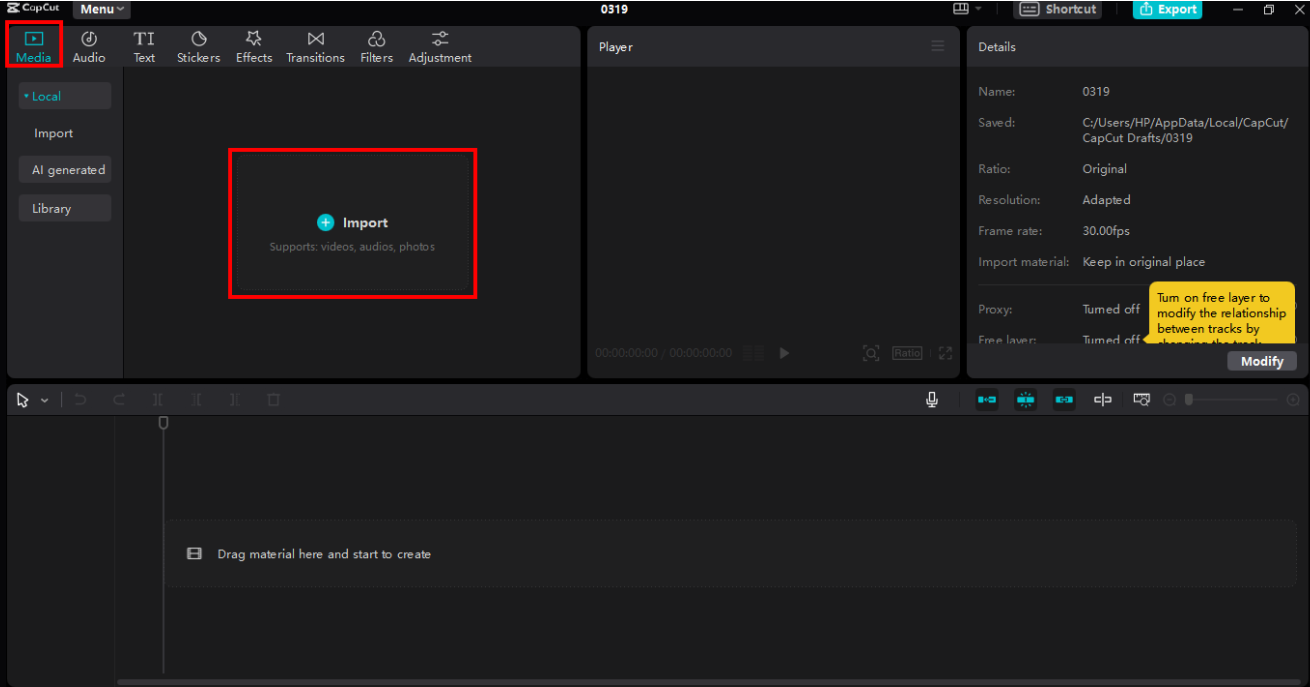Open the Player panel options menu
1310x687 pixels.
coord(937,46)
